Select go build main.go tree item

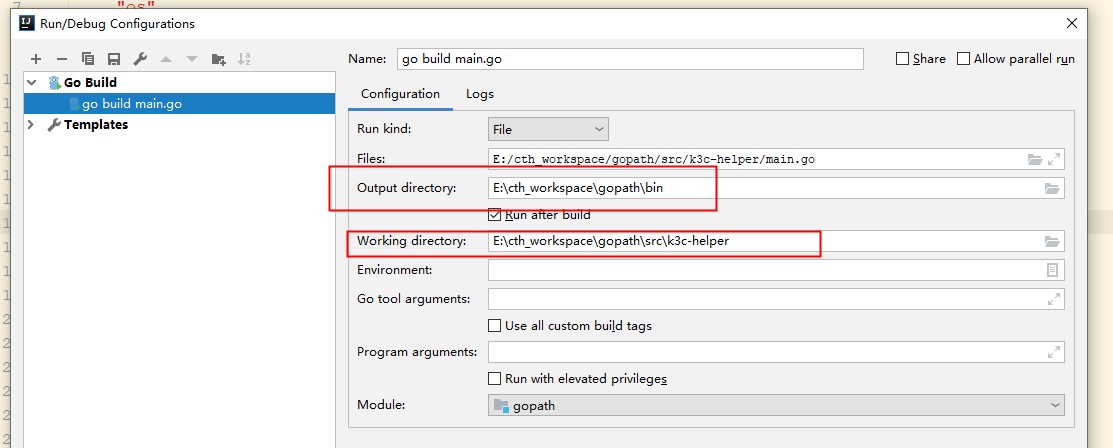(x=180, y=104)
